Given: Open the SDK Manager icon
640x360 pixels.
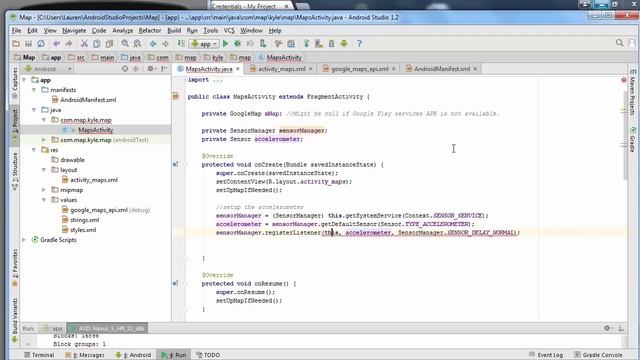Looking at the screenshot, I should click(x=331, y=44).
